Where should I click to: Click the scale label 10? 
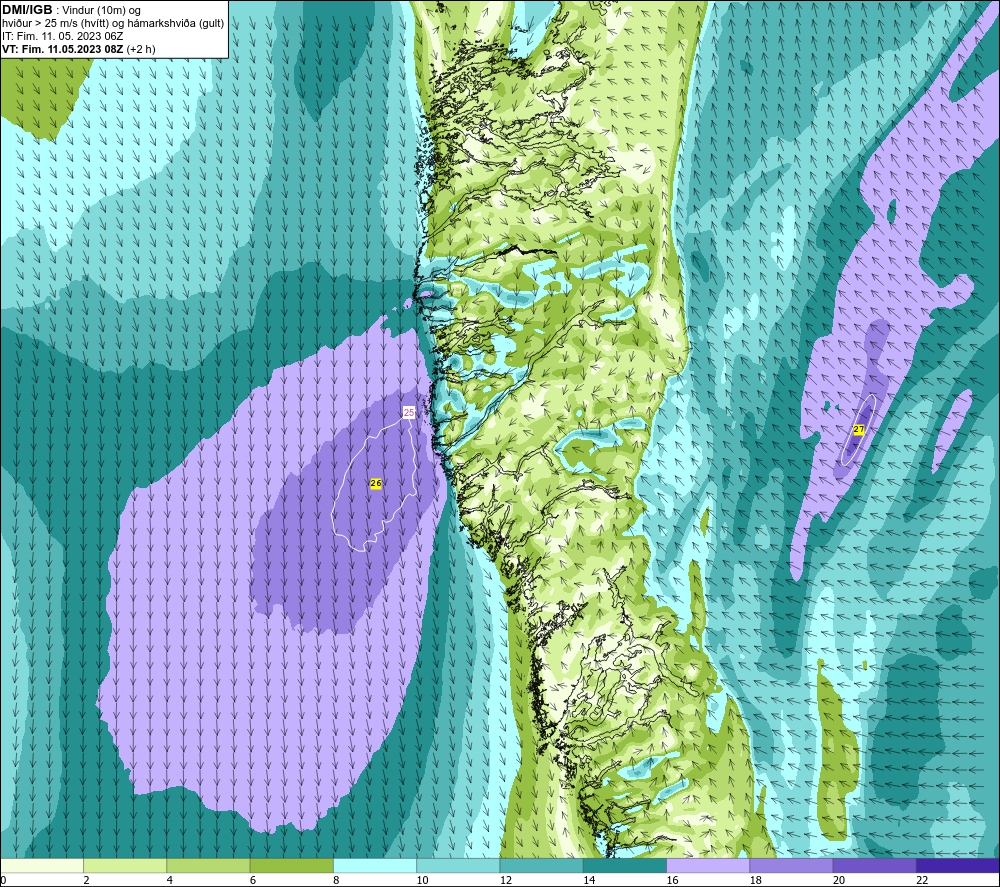pos(423,880)
